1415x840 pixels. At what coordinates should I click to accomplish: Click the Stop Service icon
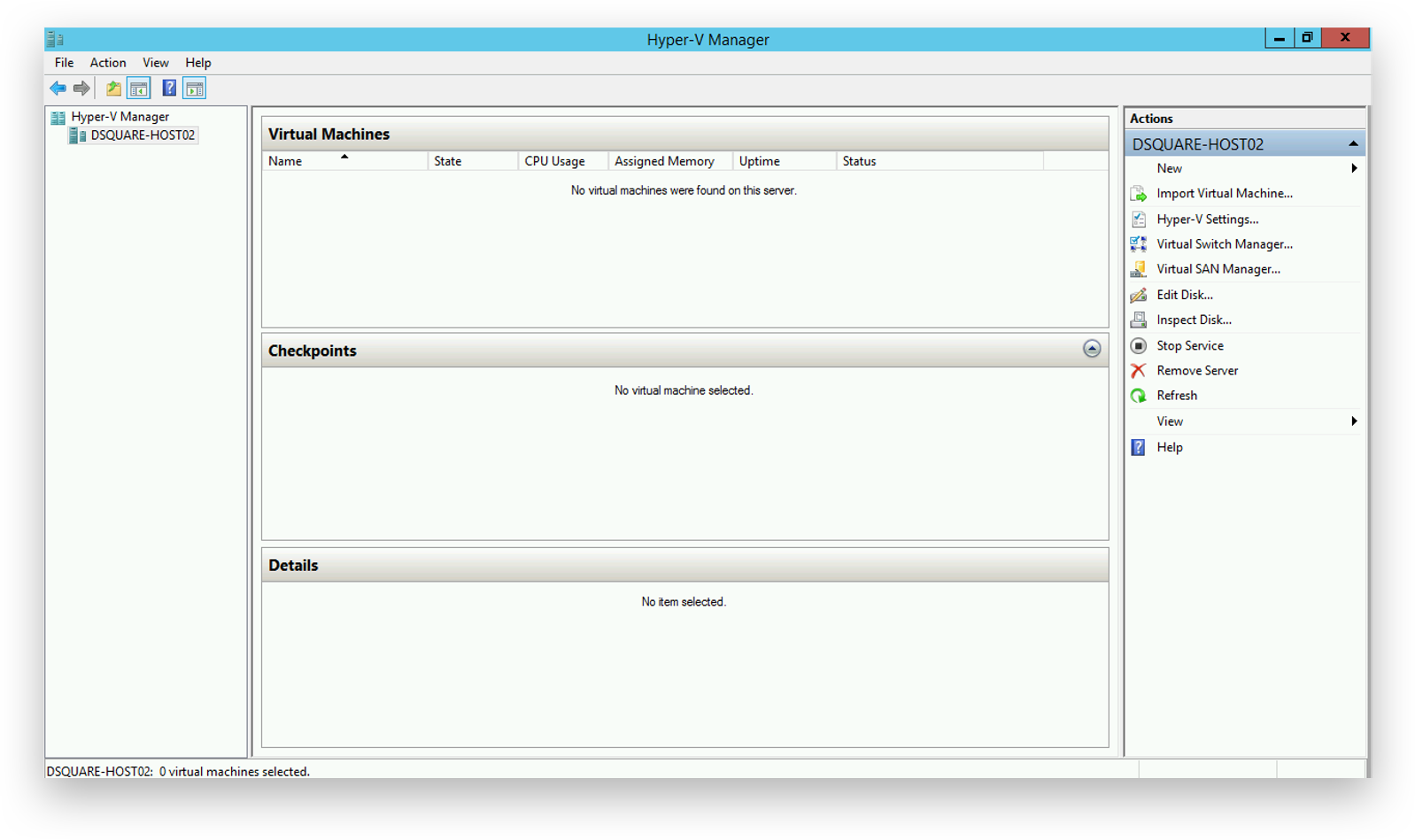point(1139,346)
